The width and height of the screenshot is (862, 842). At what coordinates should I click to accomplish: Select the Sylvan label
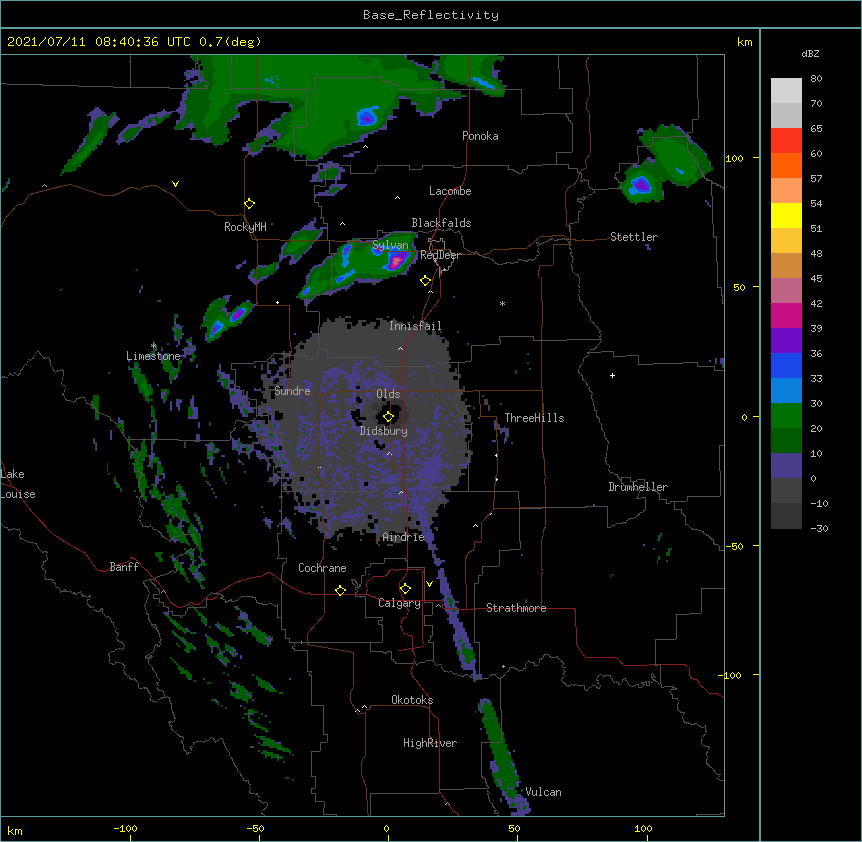click(x=390, y=245)
